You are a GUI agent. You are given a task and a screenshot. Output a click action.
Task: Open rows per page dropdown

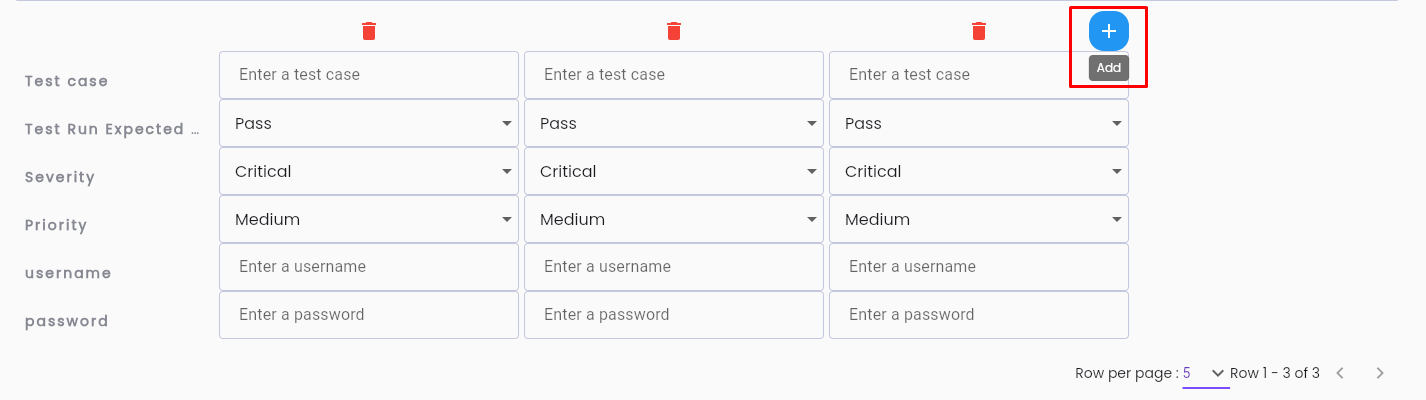coord(1205,373)
